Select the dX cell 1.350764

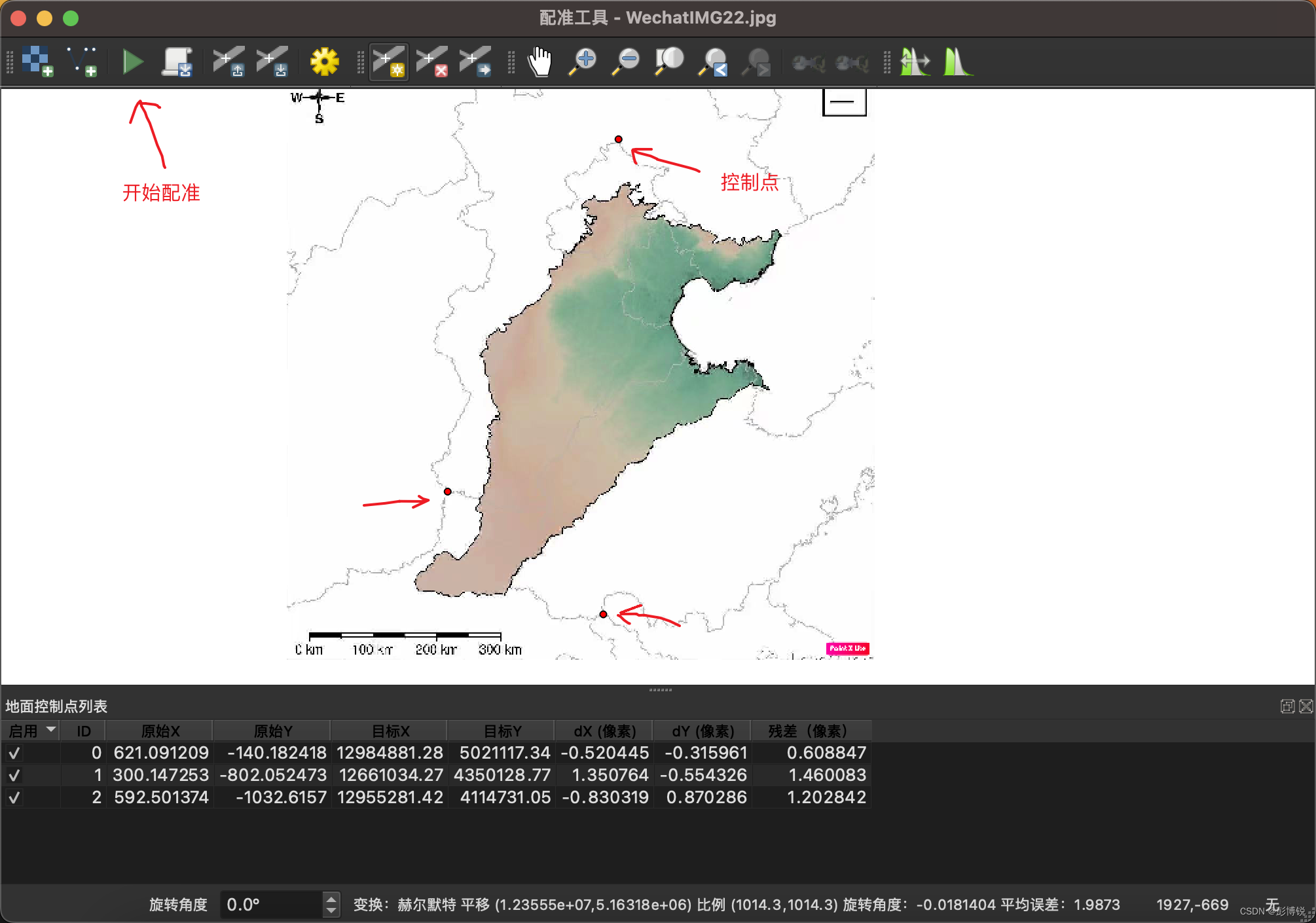click(604, 775)
